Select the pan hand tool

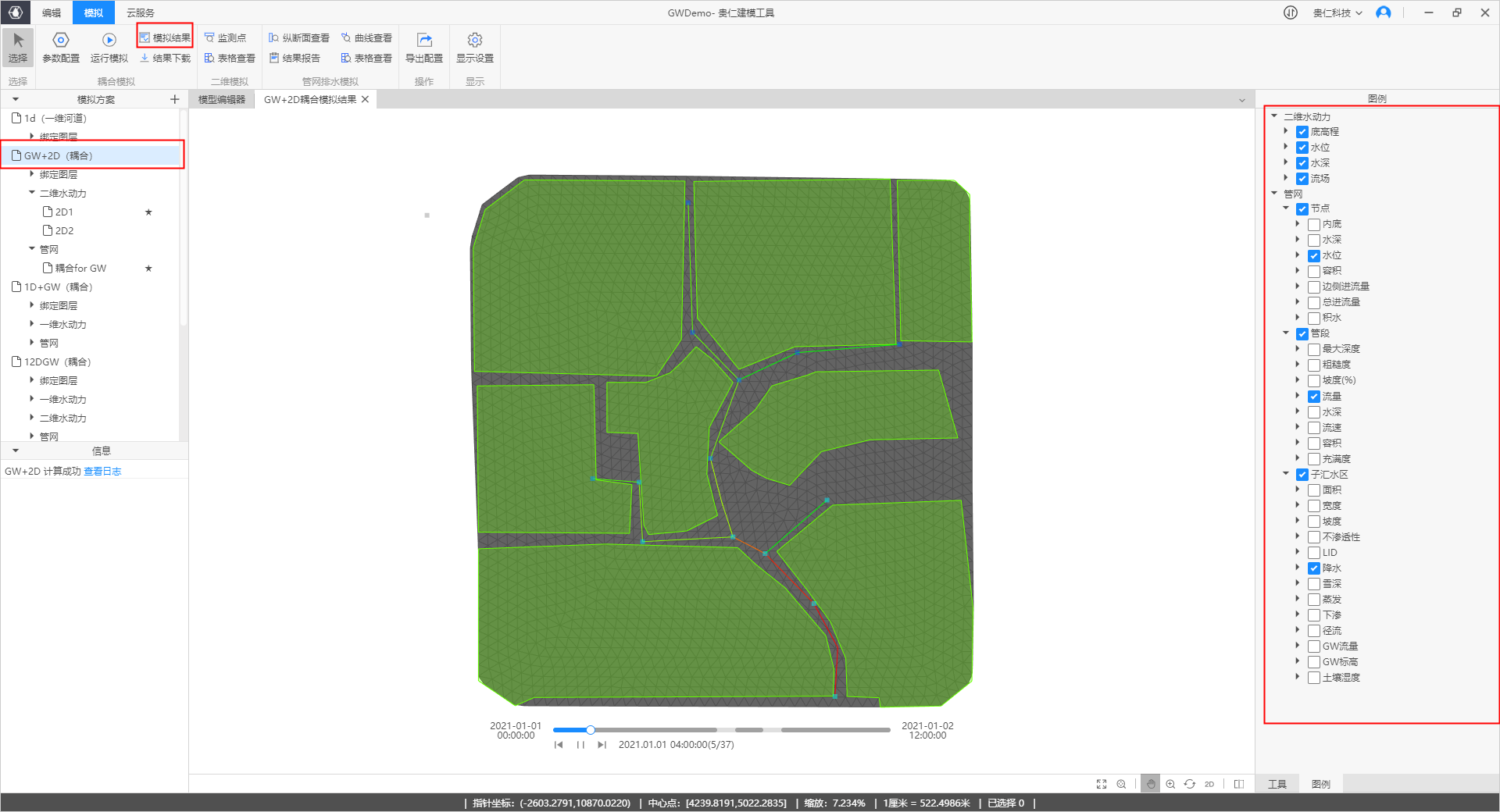pyautogui.click(x=1150, y=784)
